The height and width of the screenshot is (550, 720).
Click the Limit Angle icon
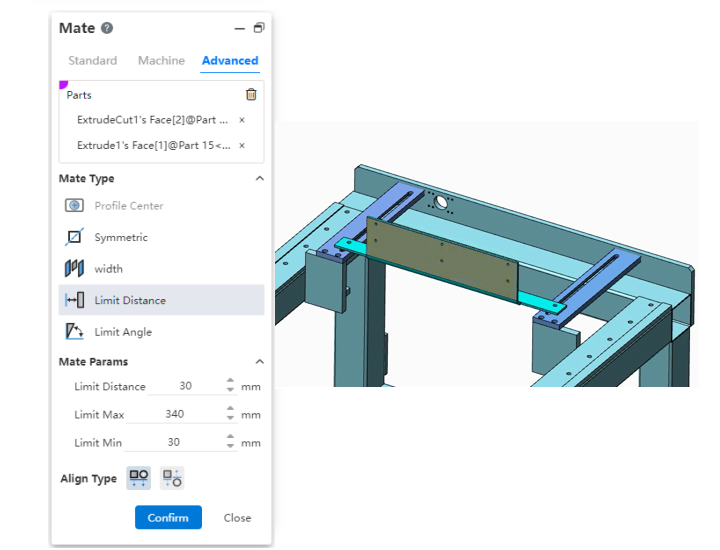click(74, 331)
